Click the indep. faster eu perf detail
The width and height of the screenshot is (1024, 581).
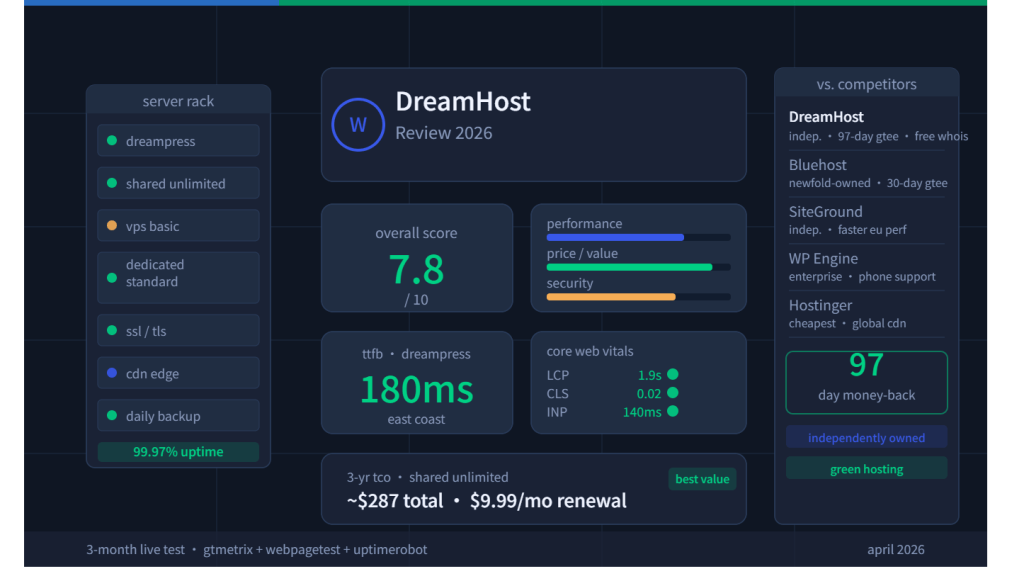[847, 230]
